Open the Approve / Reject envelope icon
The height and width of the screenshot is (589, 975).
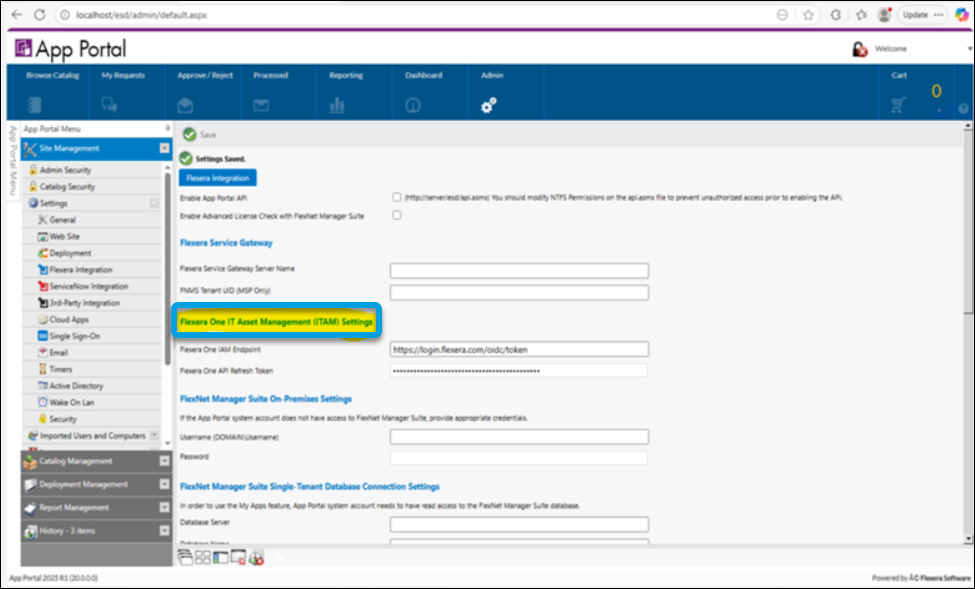185,105
